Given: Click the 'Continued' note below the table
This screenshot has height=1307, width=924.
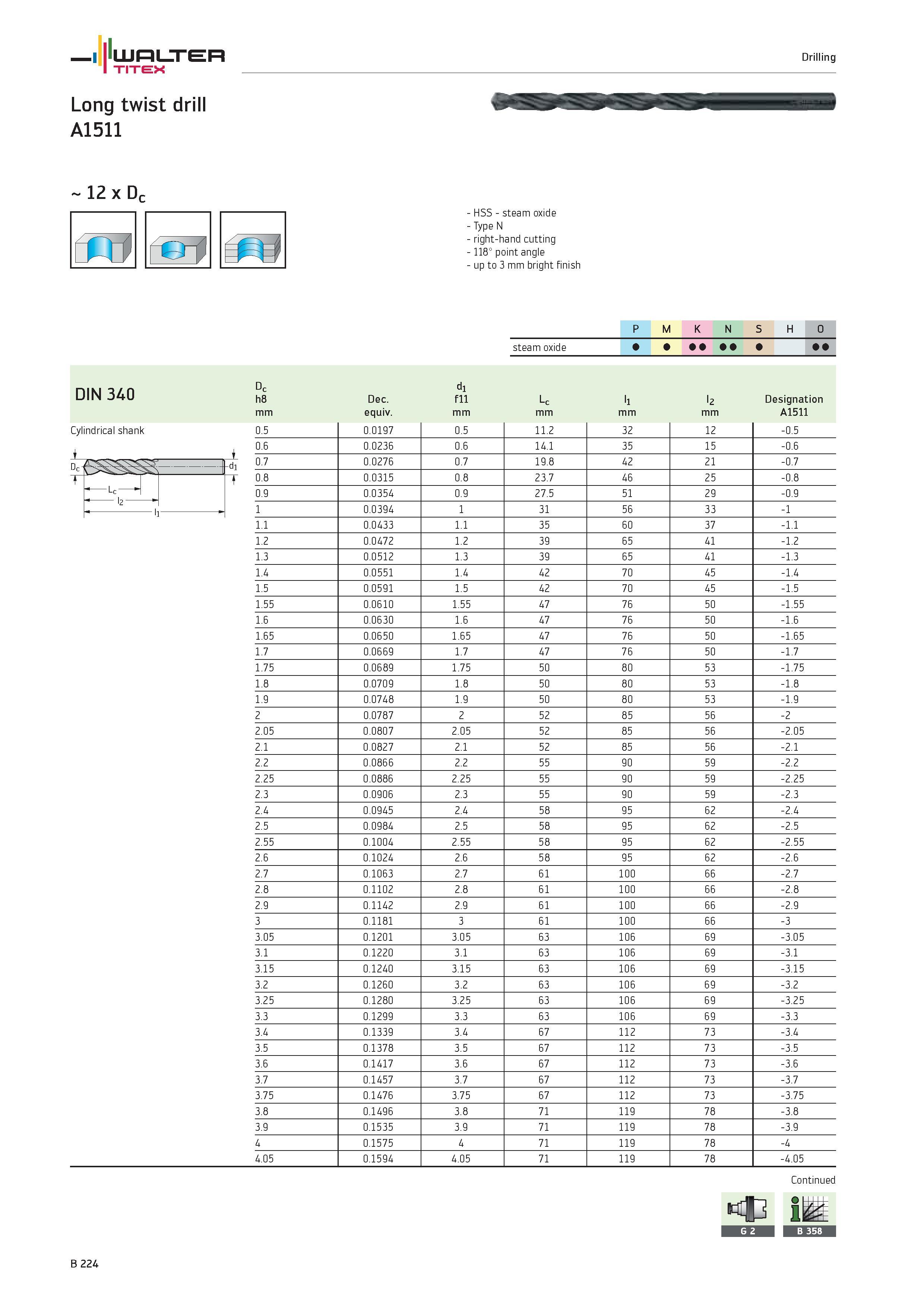Looking at the screenshot, I should click(x=813, y=1180).
